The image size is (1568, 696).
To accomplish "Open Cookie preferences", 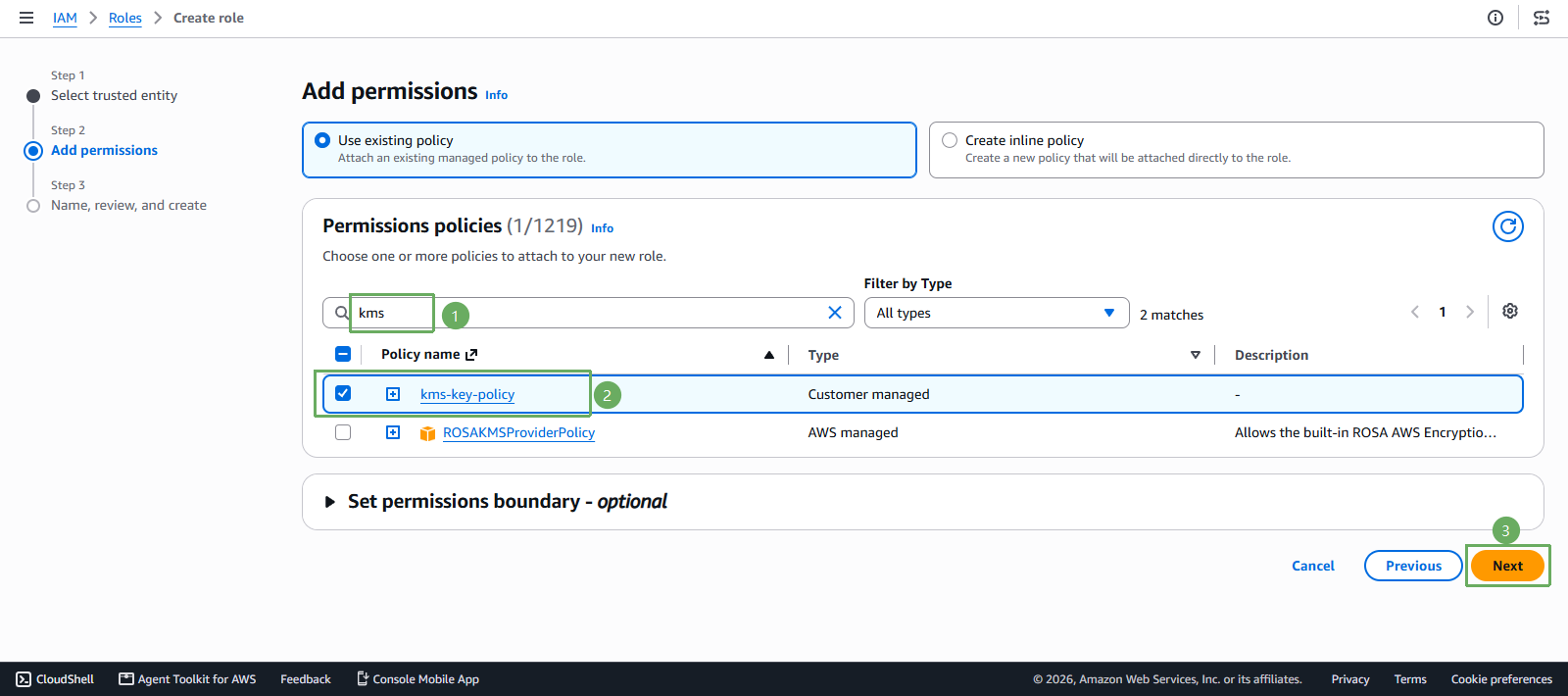I will 1501,679.
